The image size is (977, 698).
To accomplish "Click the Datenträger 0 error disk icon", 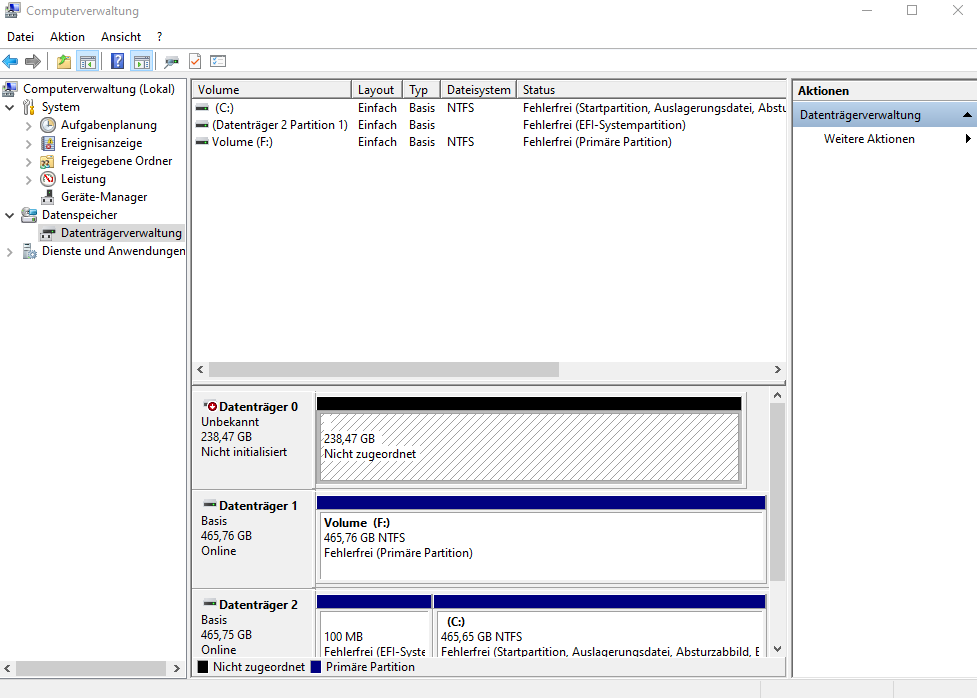I will 210,406.
